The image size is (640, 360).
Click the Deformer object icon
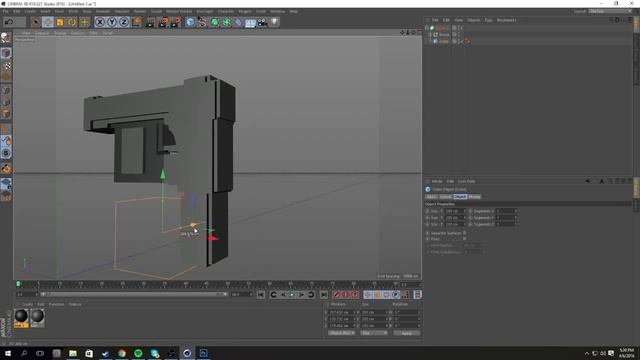[x=238, y=22]
